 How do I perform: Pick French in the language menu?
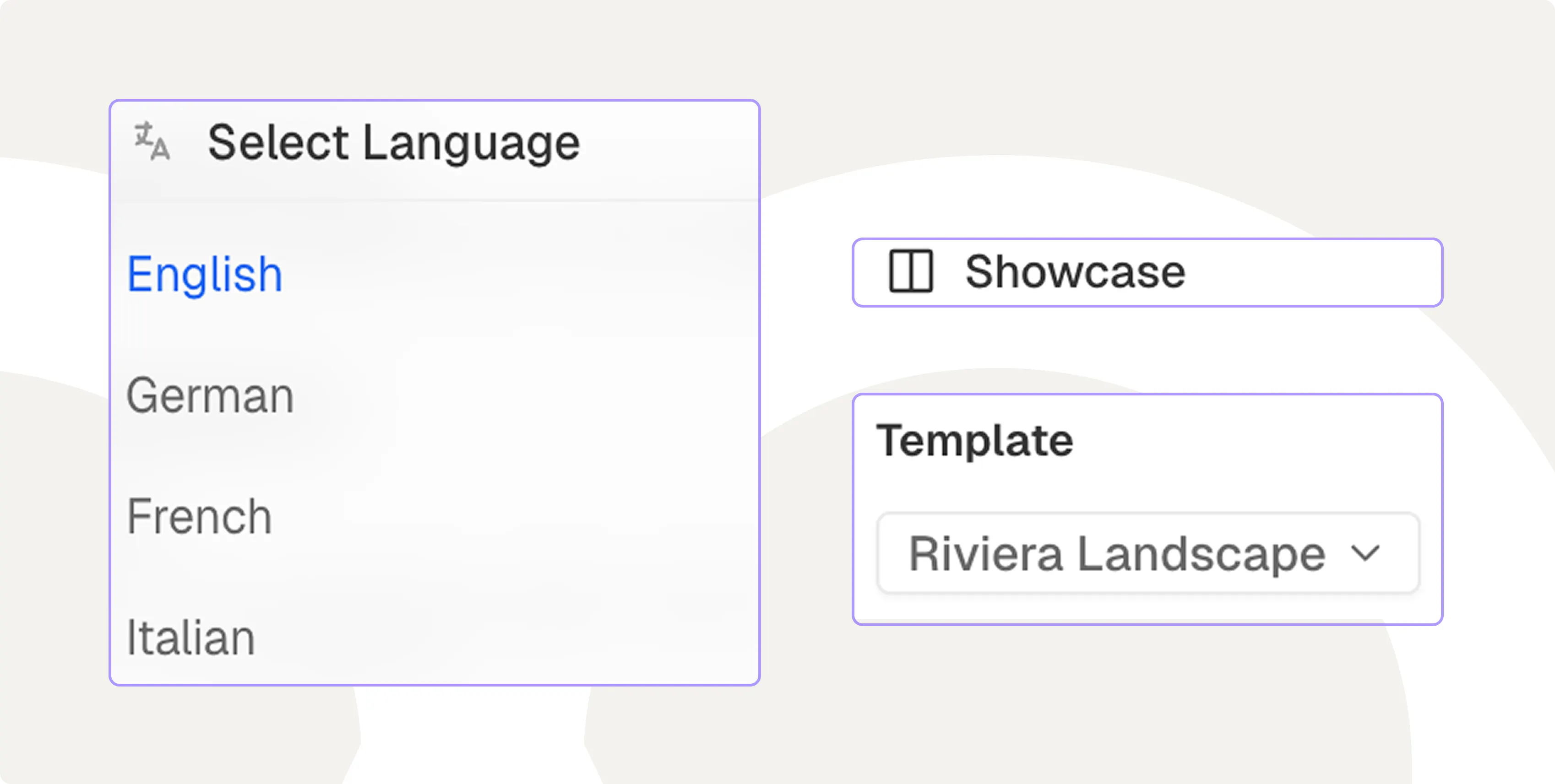tap(199, 517)
